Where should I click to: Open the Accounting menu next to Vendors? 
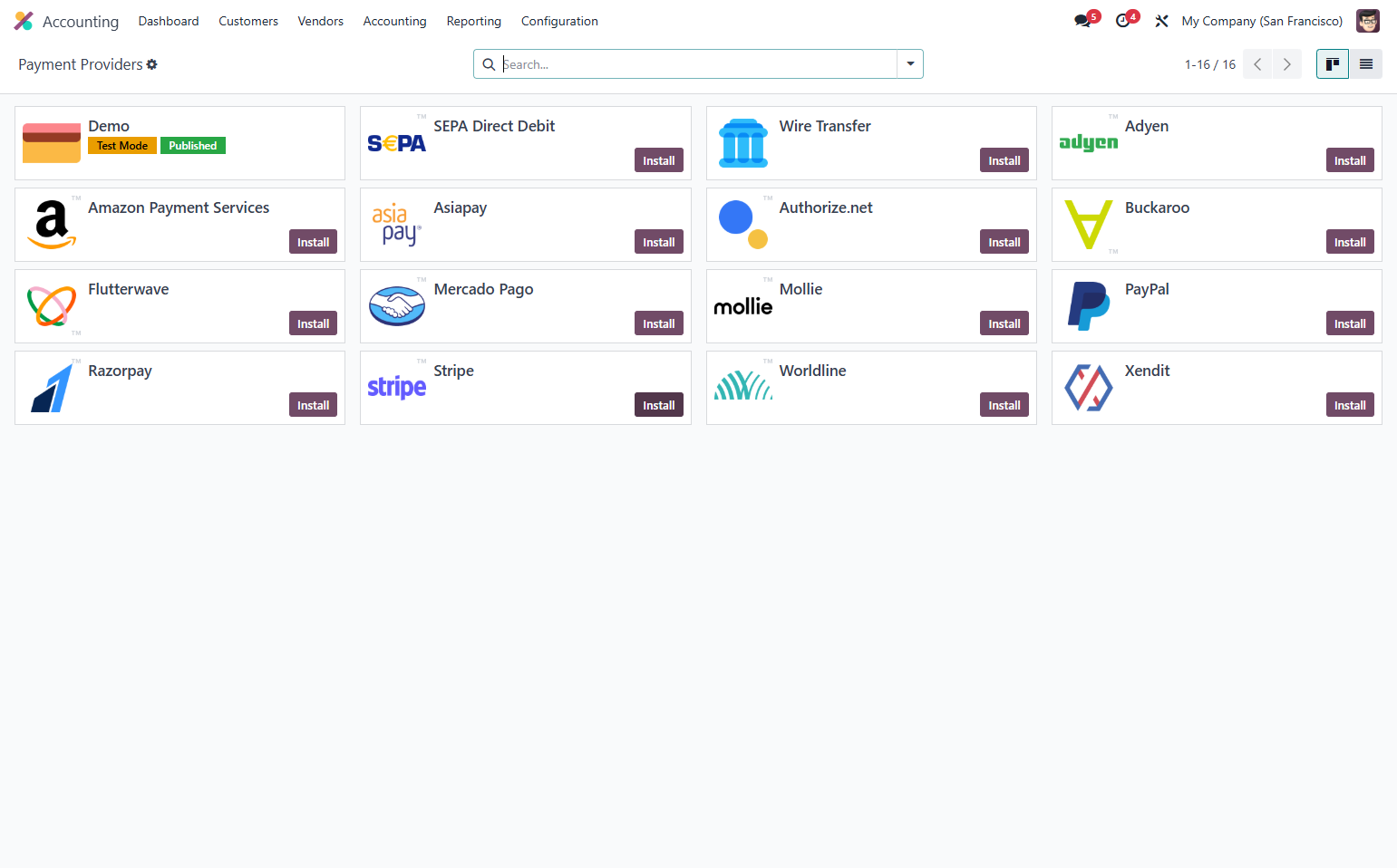pos(394,21)
